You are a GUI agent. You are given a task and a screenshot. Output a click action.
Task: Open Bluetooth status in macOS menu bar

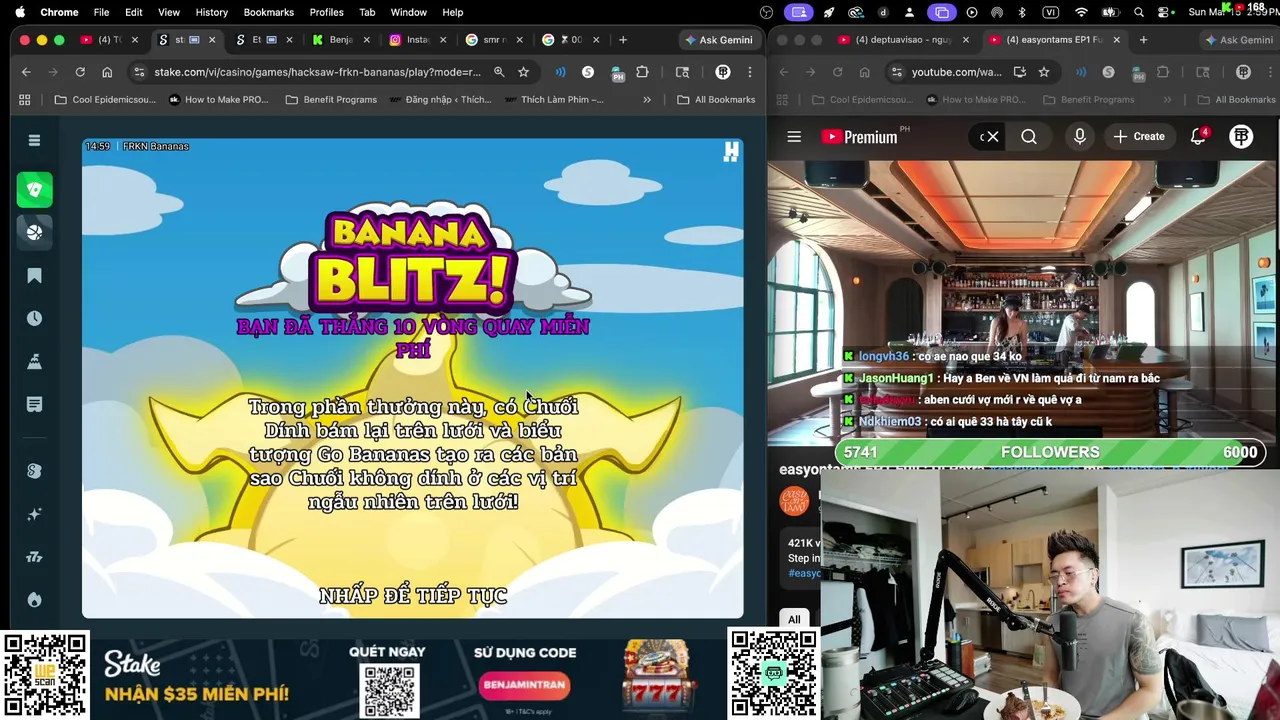(x=1022, y=12)
